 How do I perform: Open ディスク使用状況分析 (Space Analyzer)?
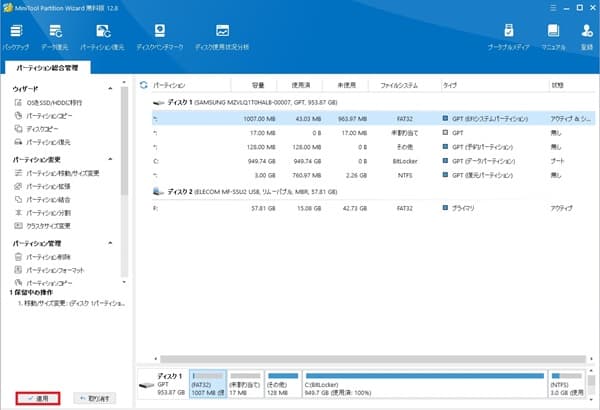pos(222,37)
